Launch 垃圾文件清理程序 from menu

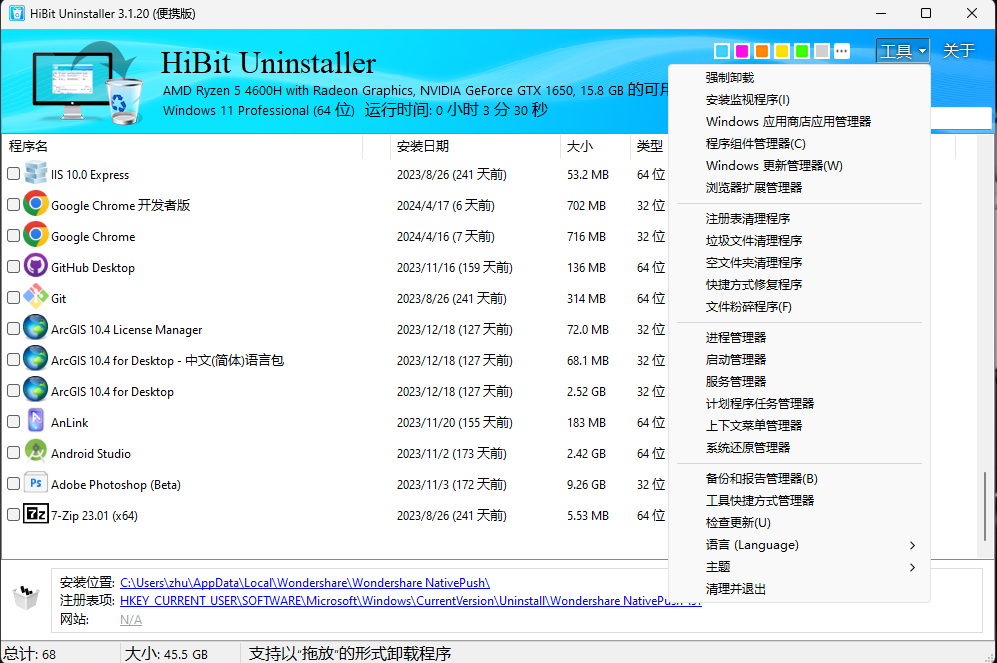click(799, 241)
